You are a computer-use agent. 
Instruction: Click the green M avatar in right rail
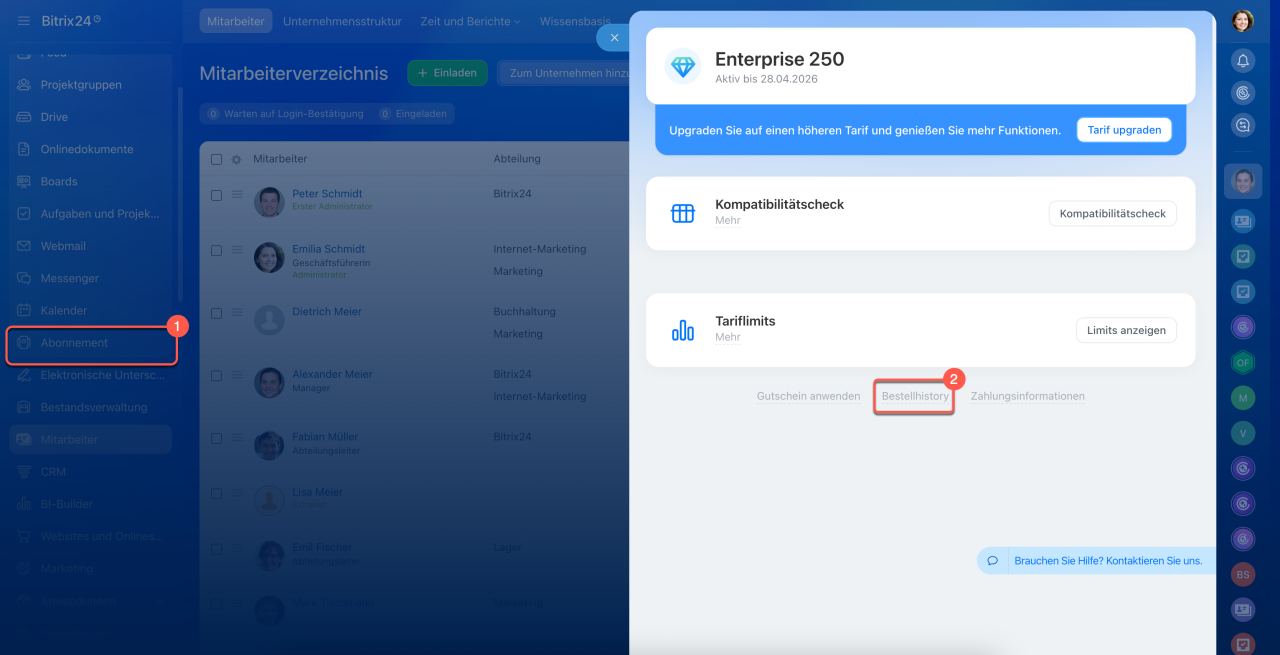1243,398
